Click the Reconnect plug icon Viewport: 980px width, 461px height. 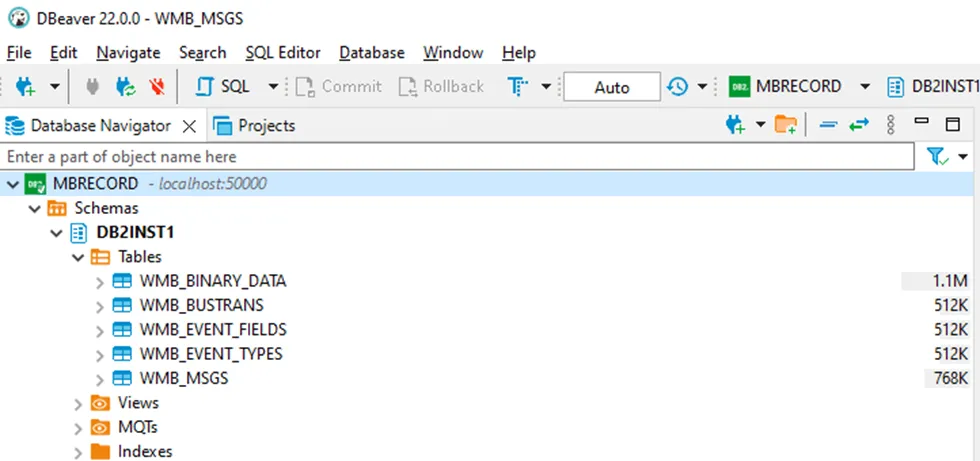(126, 86)
